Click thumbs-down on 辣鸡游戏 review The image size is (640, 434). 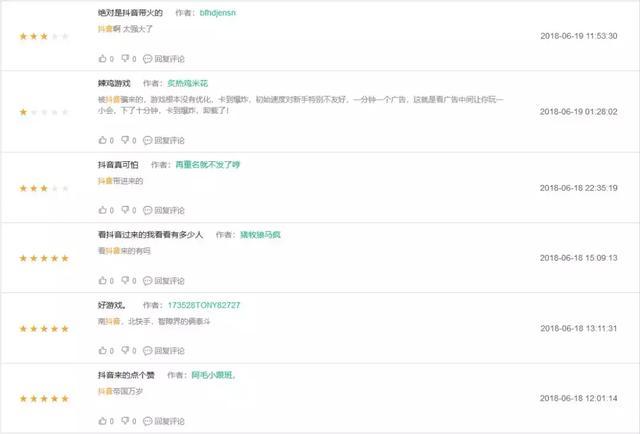[125, 140]
